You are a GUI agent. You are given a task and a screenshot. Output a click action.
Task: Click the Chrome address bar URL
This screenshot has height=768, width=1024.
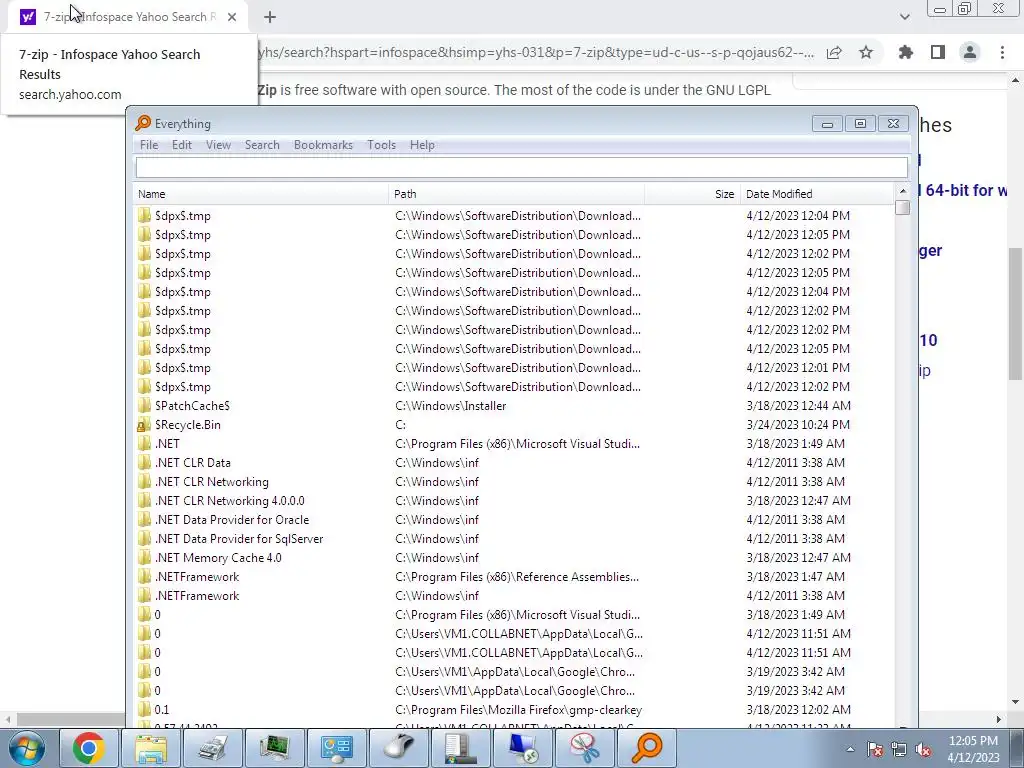[536, 52]
